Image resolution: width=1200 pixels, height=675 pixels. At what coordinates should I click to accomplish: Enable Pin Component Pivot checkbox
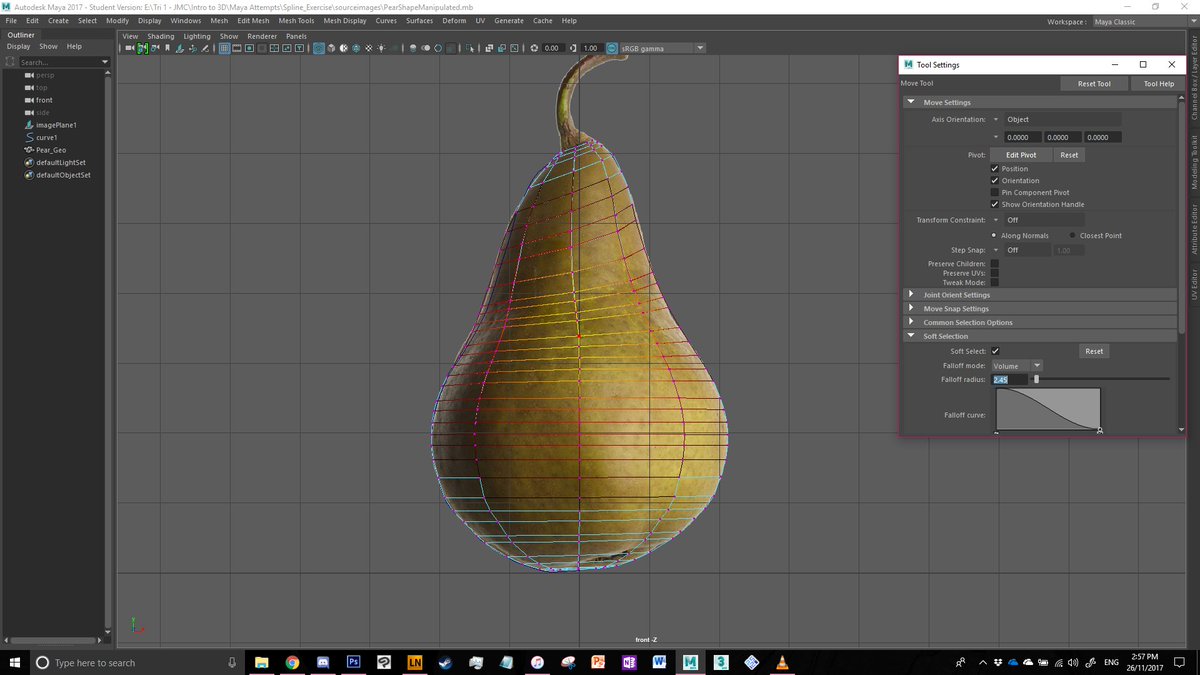pyautogui.click(x=995, y=193)
